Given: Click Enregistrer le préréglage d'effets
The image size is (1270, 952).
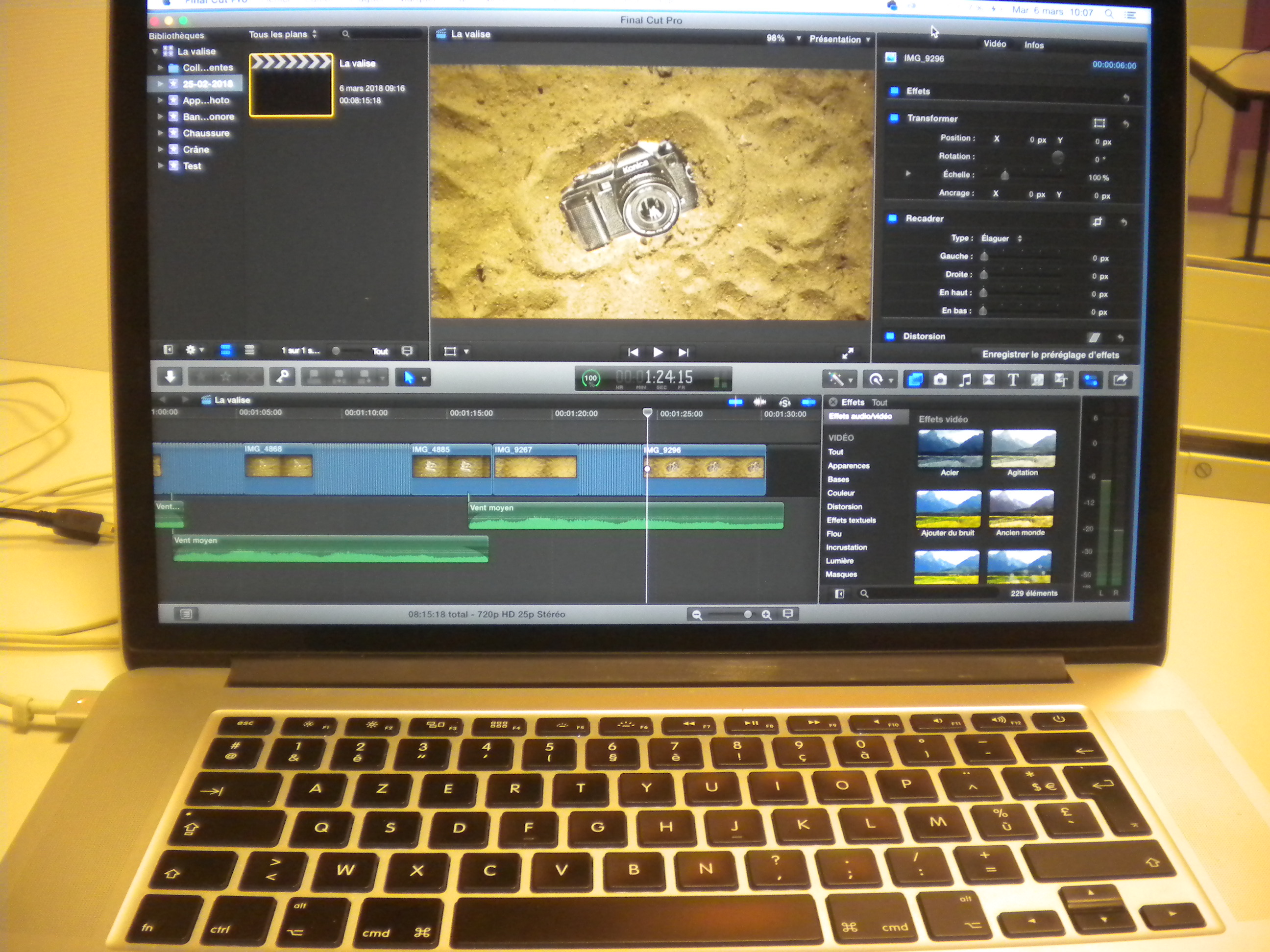Looking at the screenshot, I should pos(1050,355).
